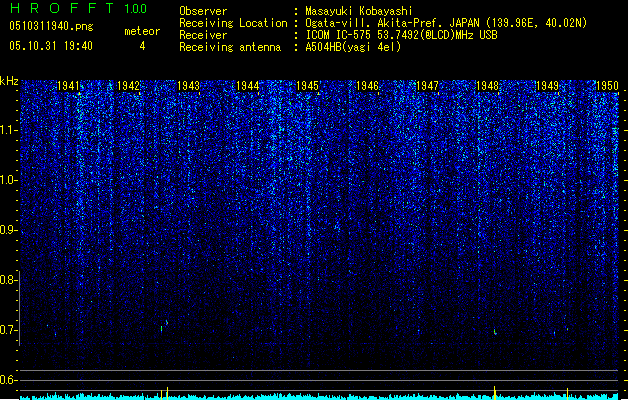Click the meteor count value 4

(x=142, y=46)
